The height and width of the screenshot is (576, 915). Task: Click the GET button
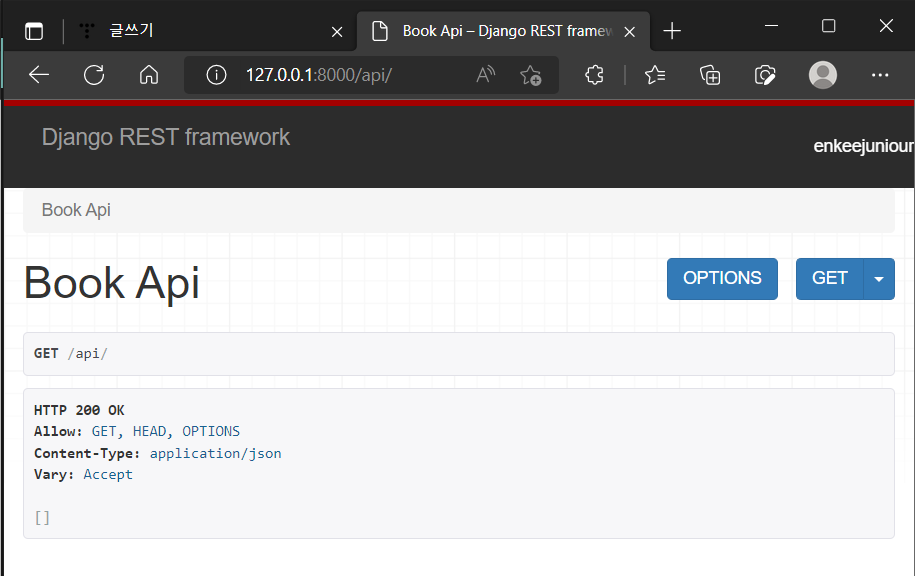point(829,278)
